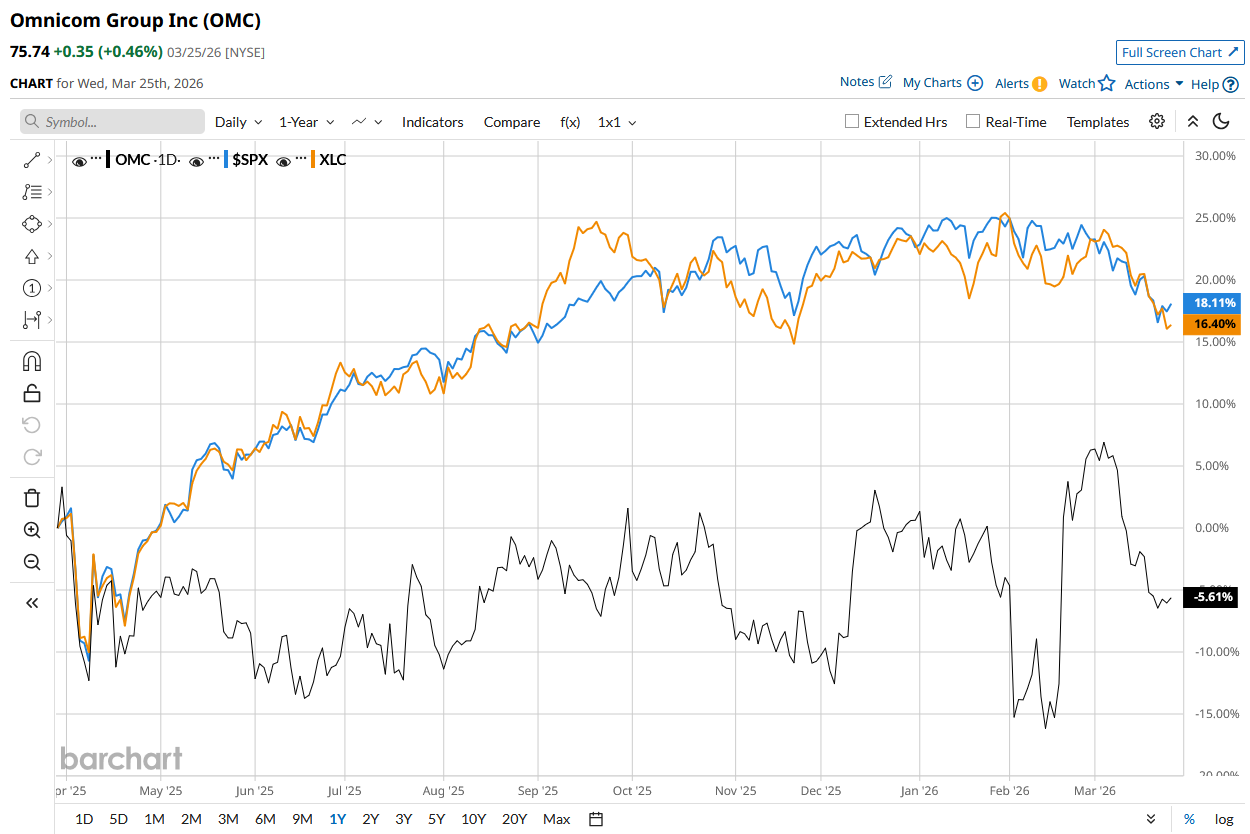Click the 16.40% XLC price label
1250x834 pixels.
[x=1212, y=324]
